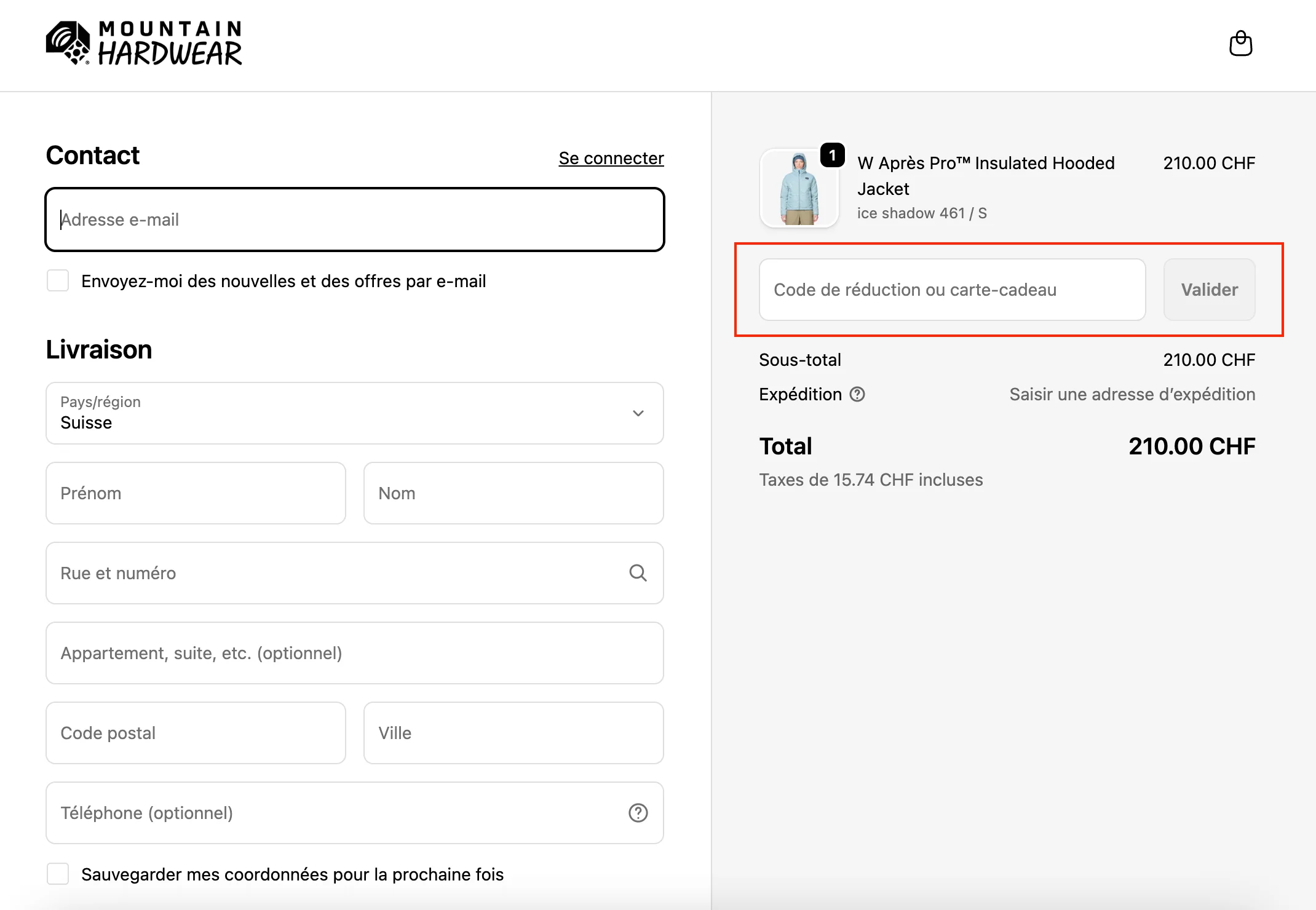Select the Adresse e-mail input field

354,220
